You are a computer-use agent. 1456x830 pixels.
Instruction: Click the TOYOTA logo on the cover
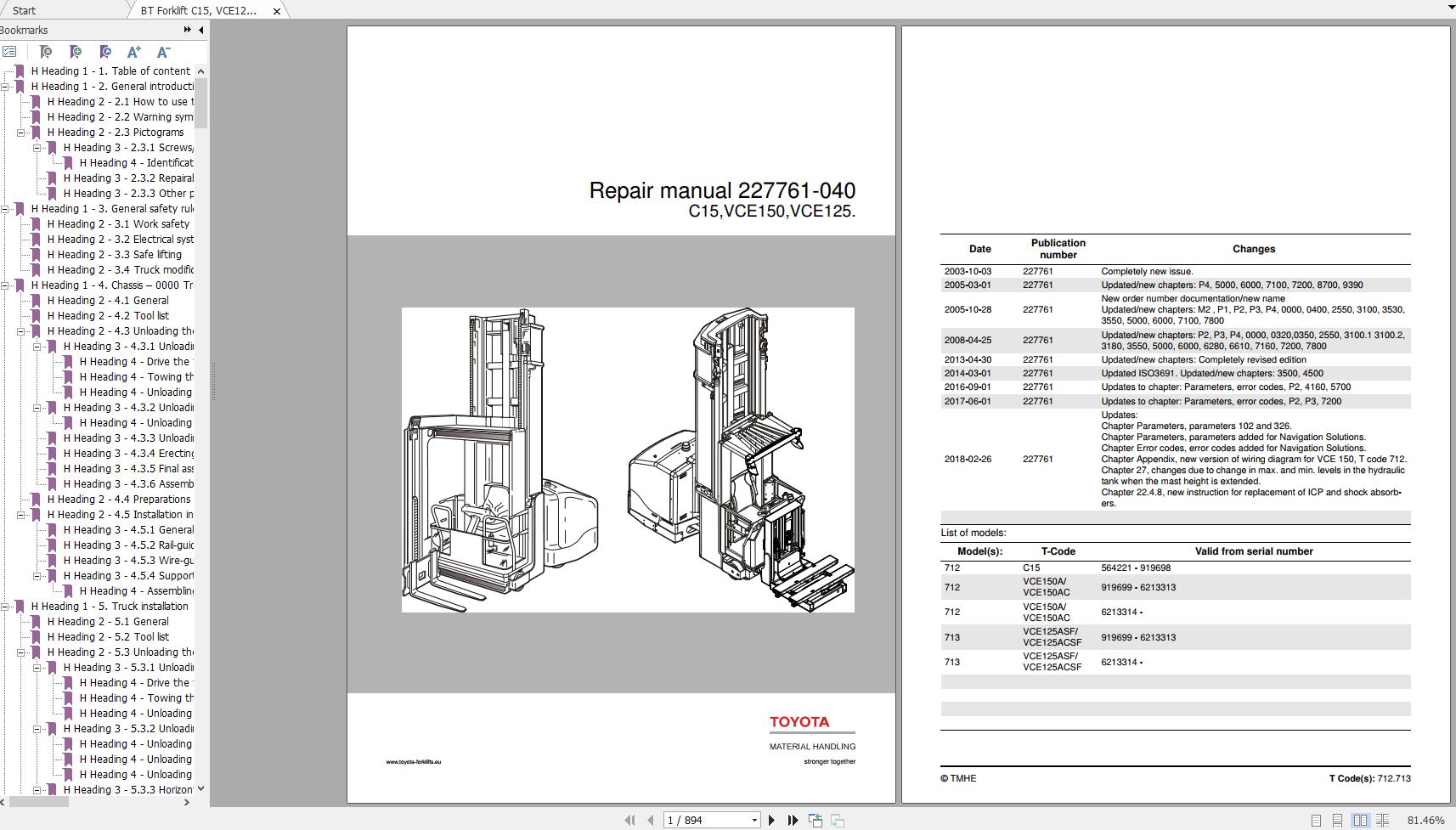pyautogui.click(x=799, y=722)
